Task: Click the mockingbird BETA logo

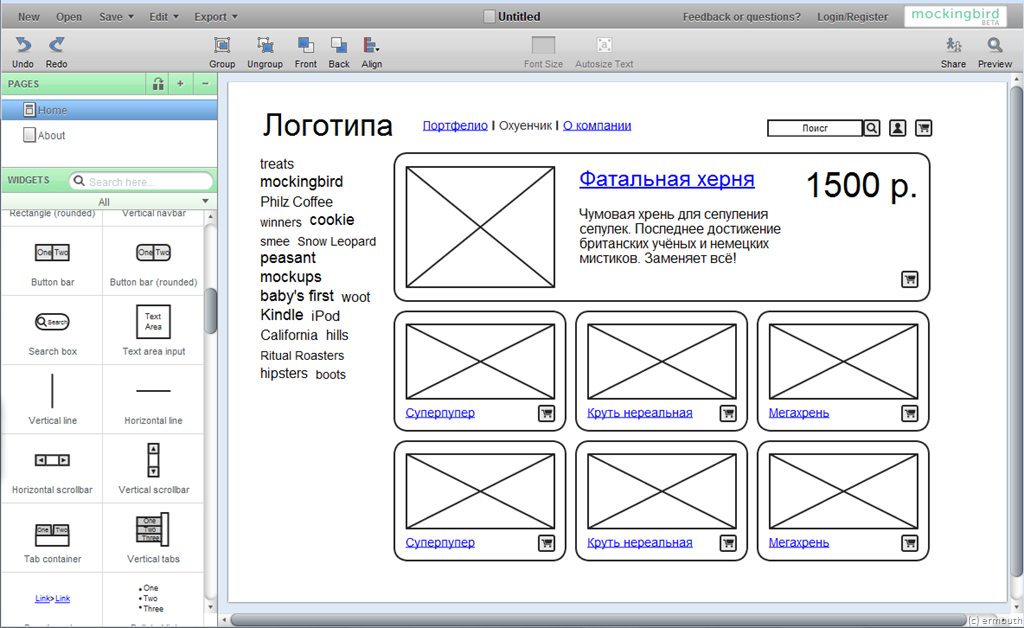Action: pyautogui.click(x=955, y=16)
